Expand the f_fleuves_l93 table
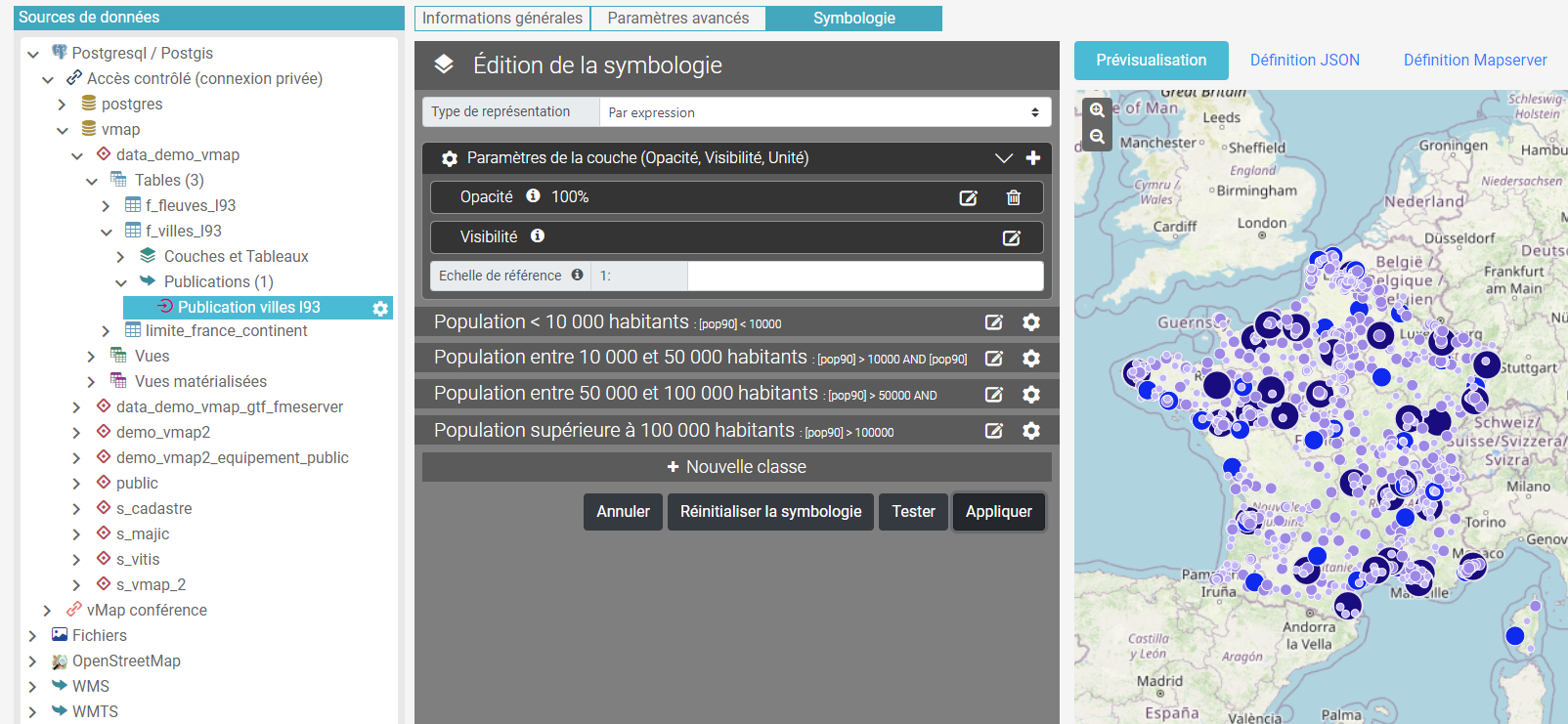 coord(107,206)
